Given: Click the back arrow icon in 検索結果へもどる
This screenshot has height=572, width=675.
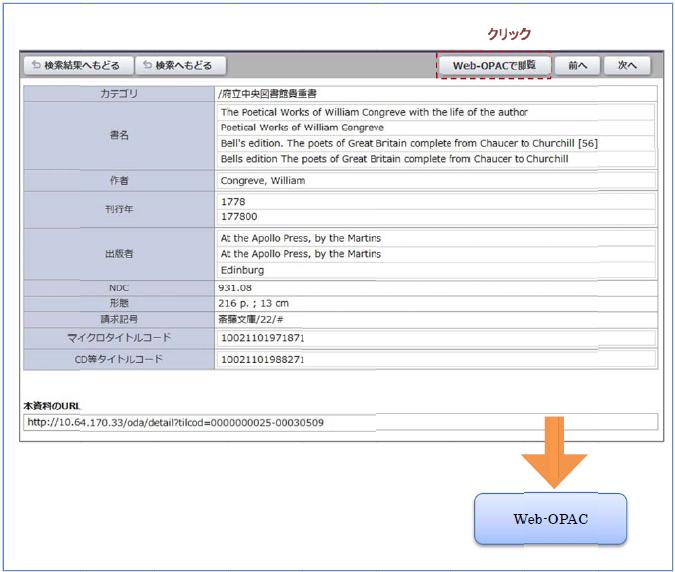Looking at the screenshot, I should (37, 65).
